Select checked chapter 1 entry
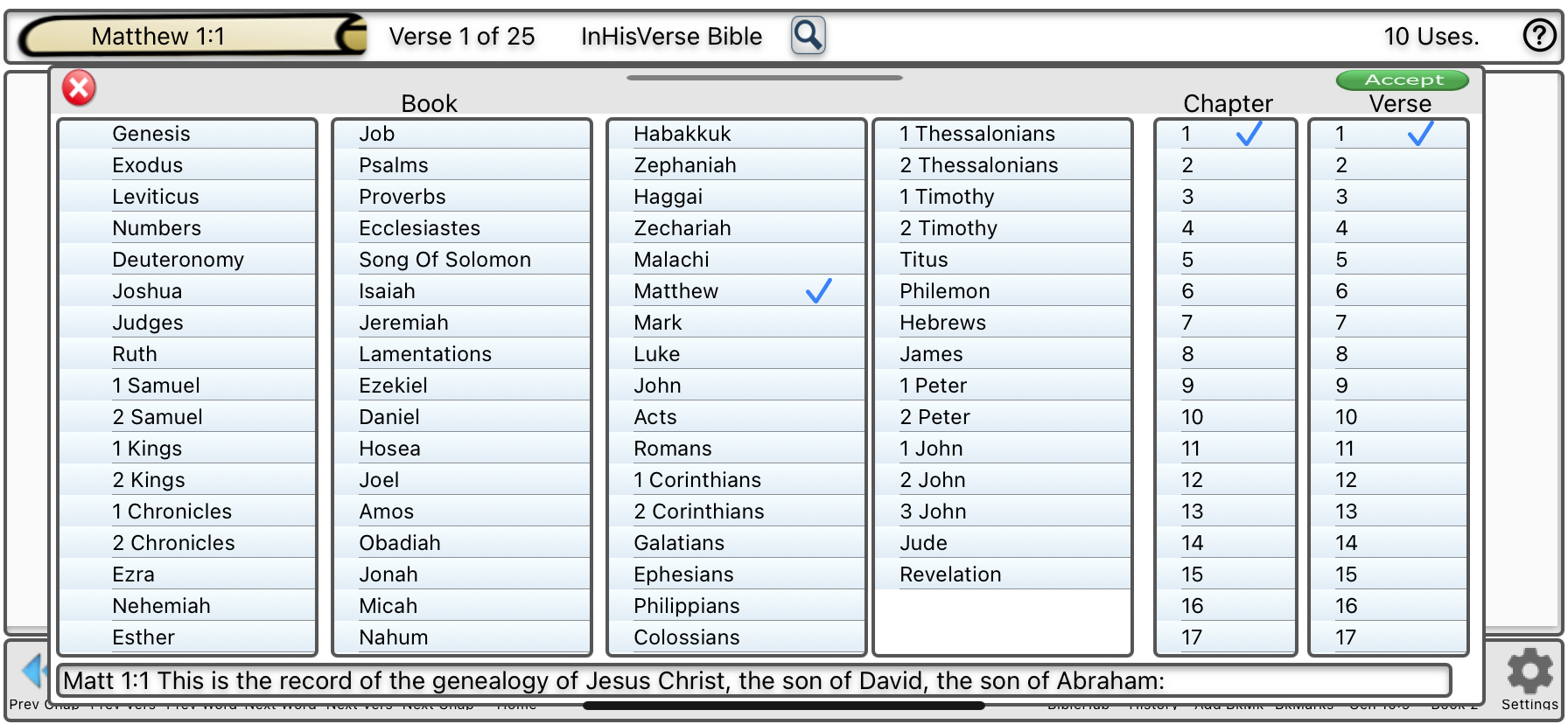The width and height of the screenshot is (1568, 724). (x=1224, y=134)
